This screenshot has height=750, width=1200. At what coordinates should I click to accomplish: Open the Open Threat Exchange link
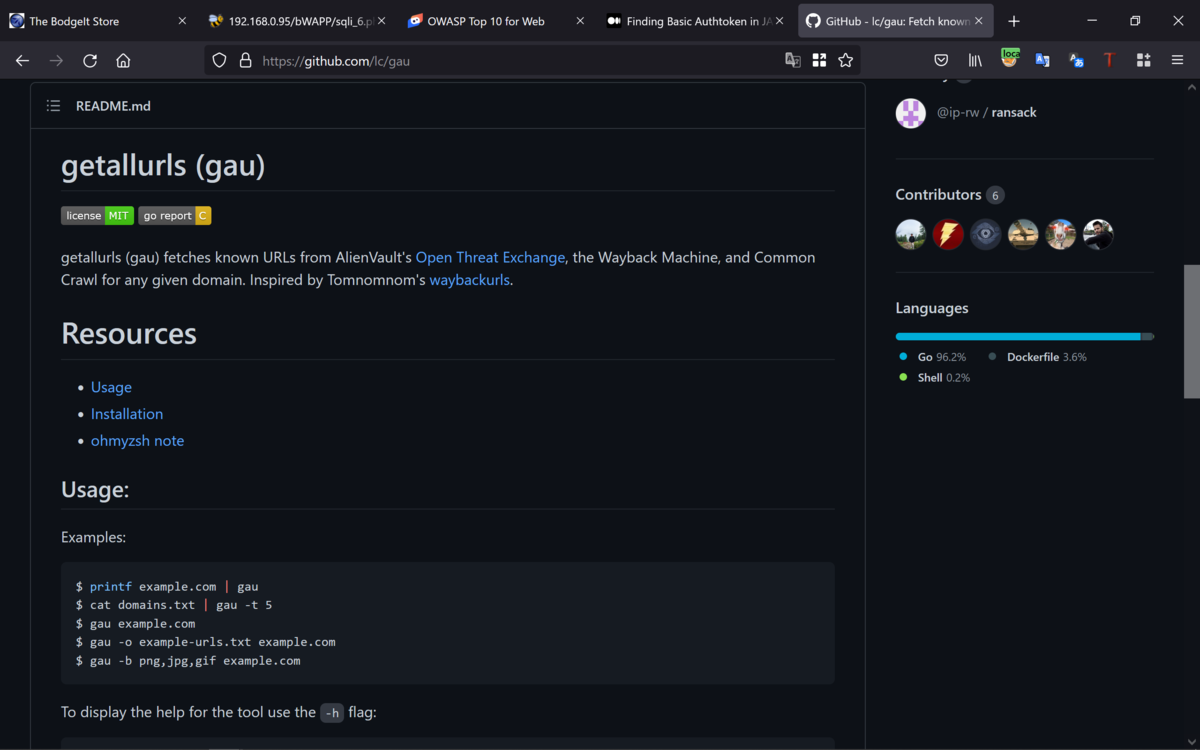click(x=490, y=257)
